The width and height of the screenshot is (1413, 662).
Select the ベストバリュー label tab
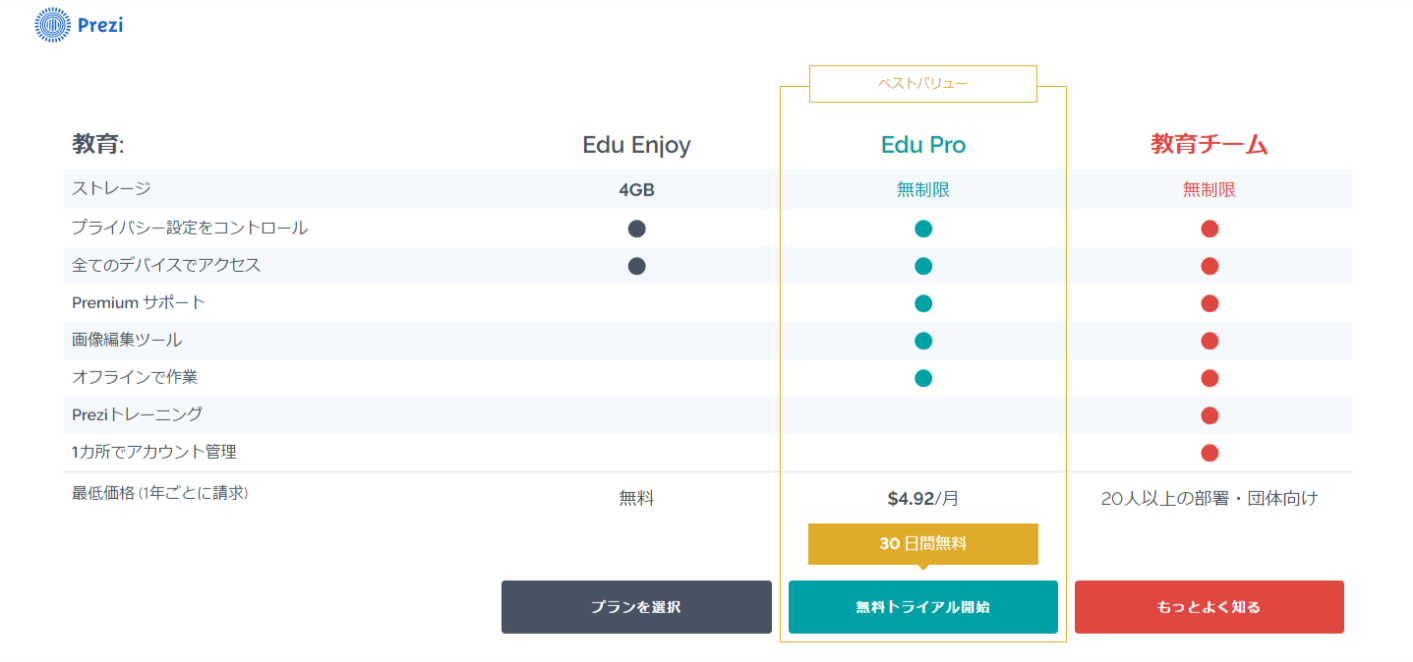923,84
